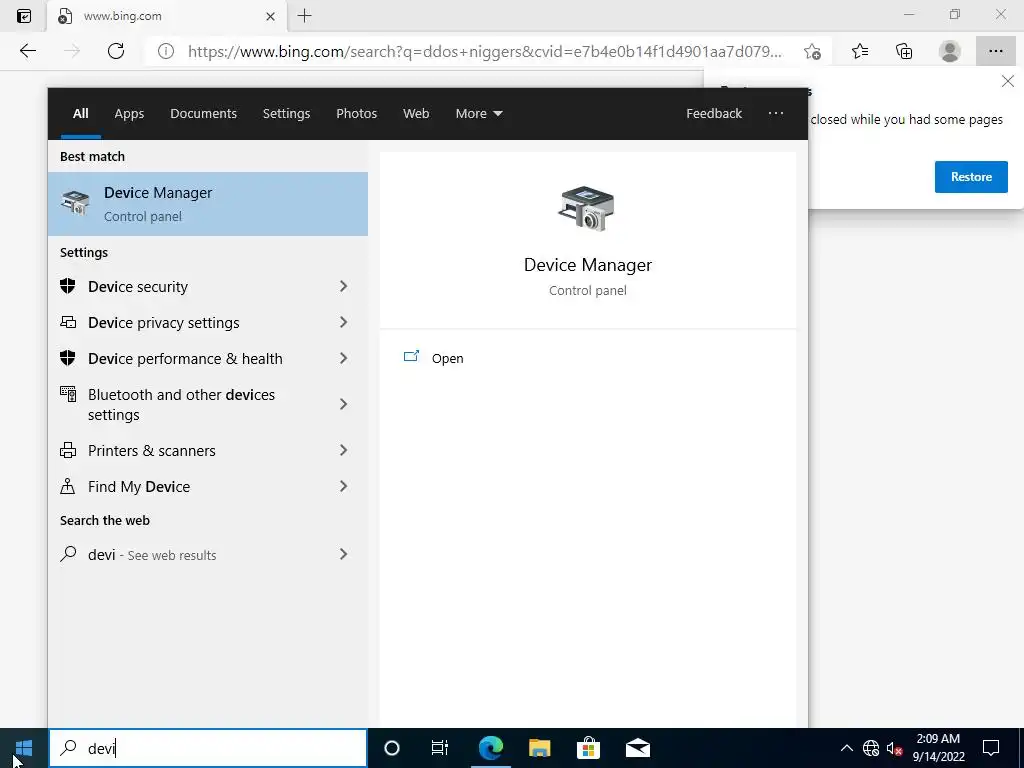Expand Device security details chevron
The width and height of the screenshot is (1024, 768).
pos(344,286)
